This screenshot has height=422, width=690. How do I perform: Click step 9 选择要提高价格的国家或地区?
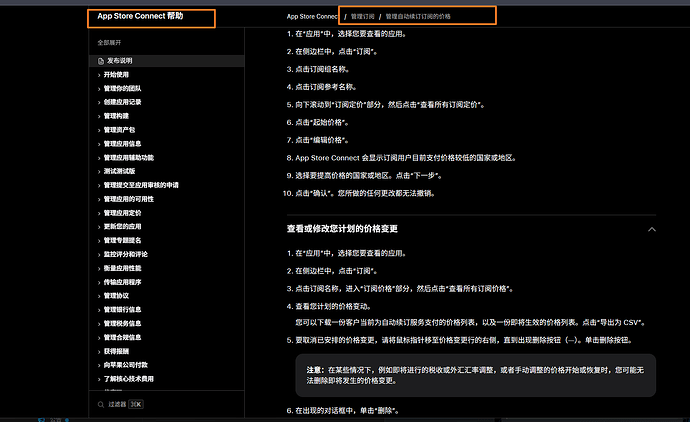click(x=369, y=175)
